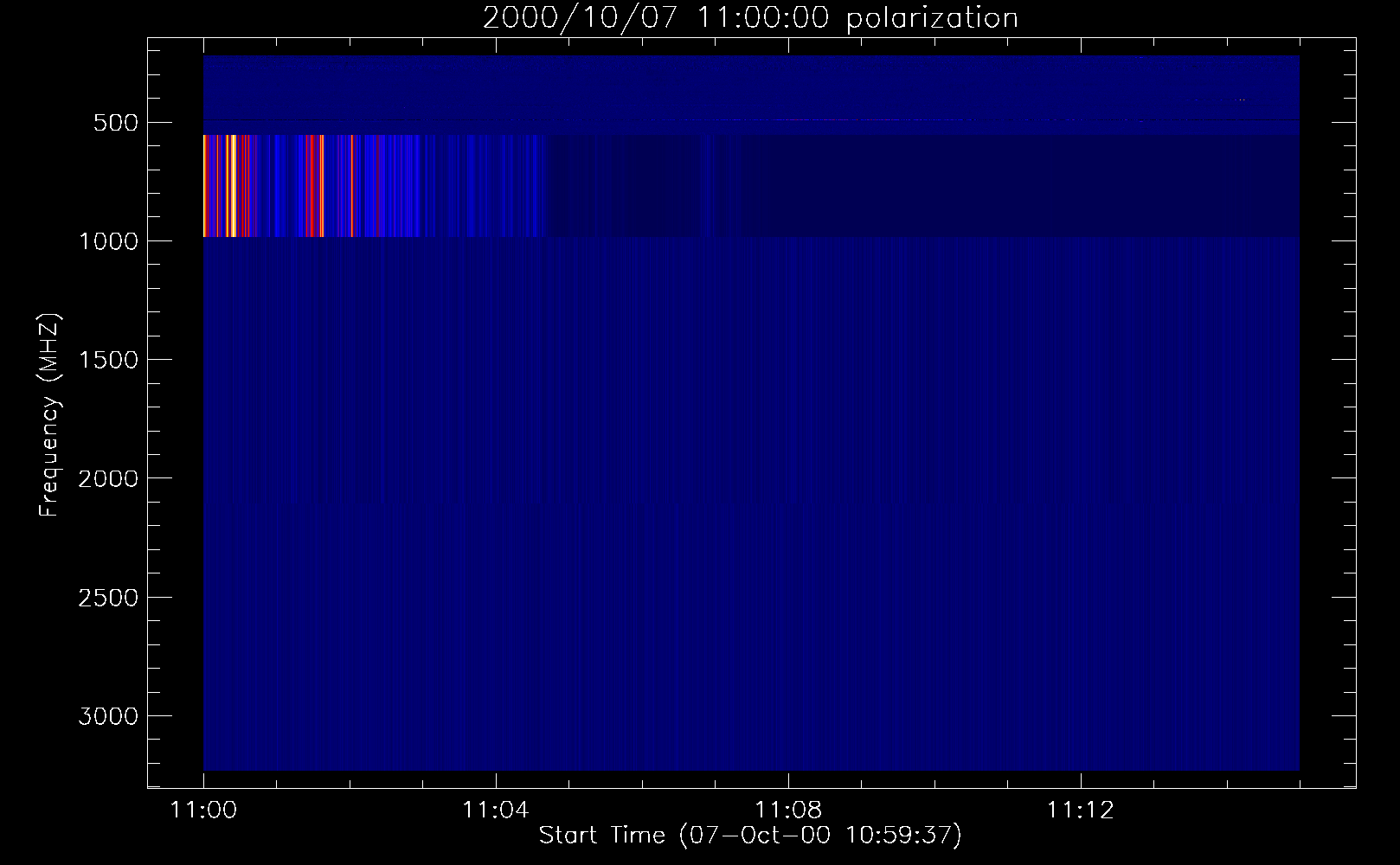Click the bright yellow burst stripe at 11:00
This screenshot has height=865, width=1400.
(205, 186)
